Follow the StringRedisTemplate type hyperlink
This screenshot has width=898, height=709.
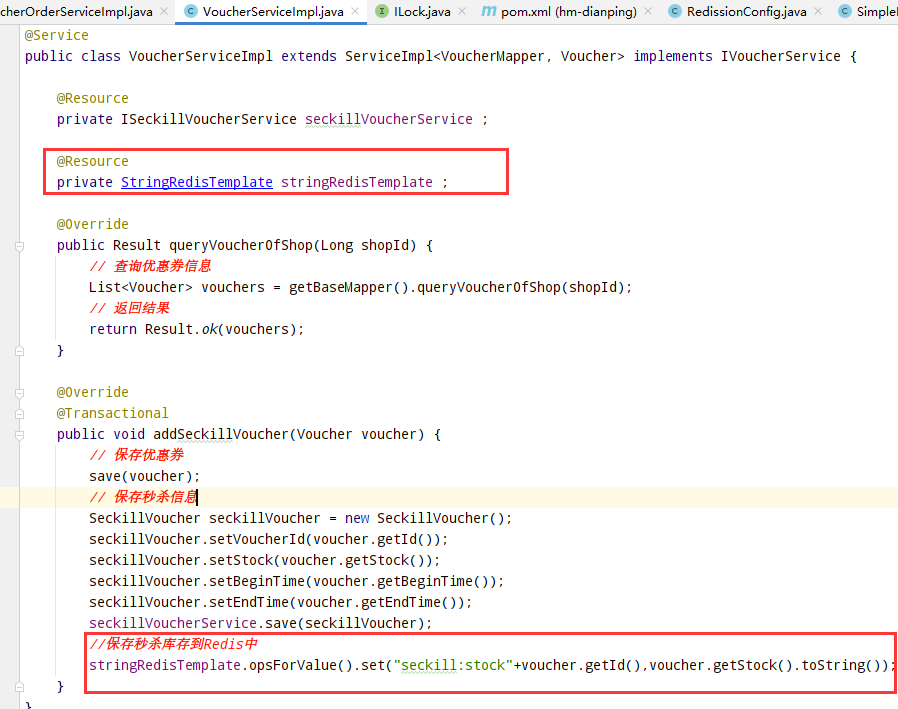point(196,182)
